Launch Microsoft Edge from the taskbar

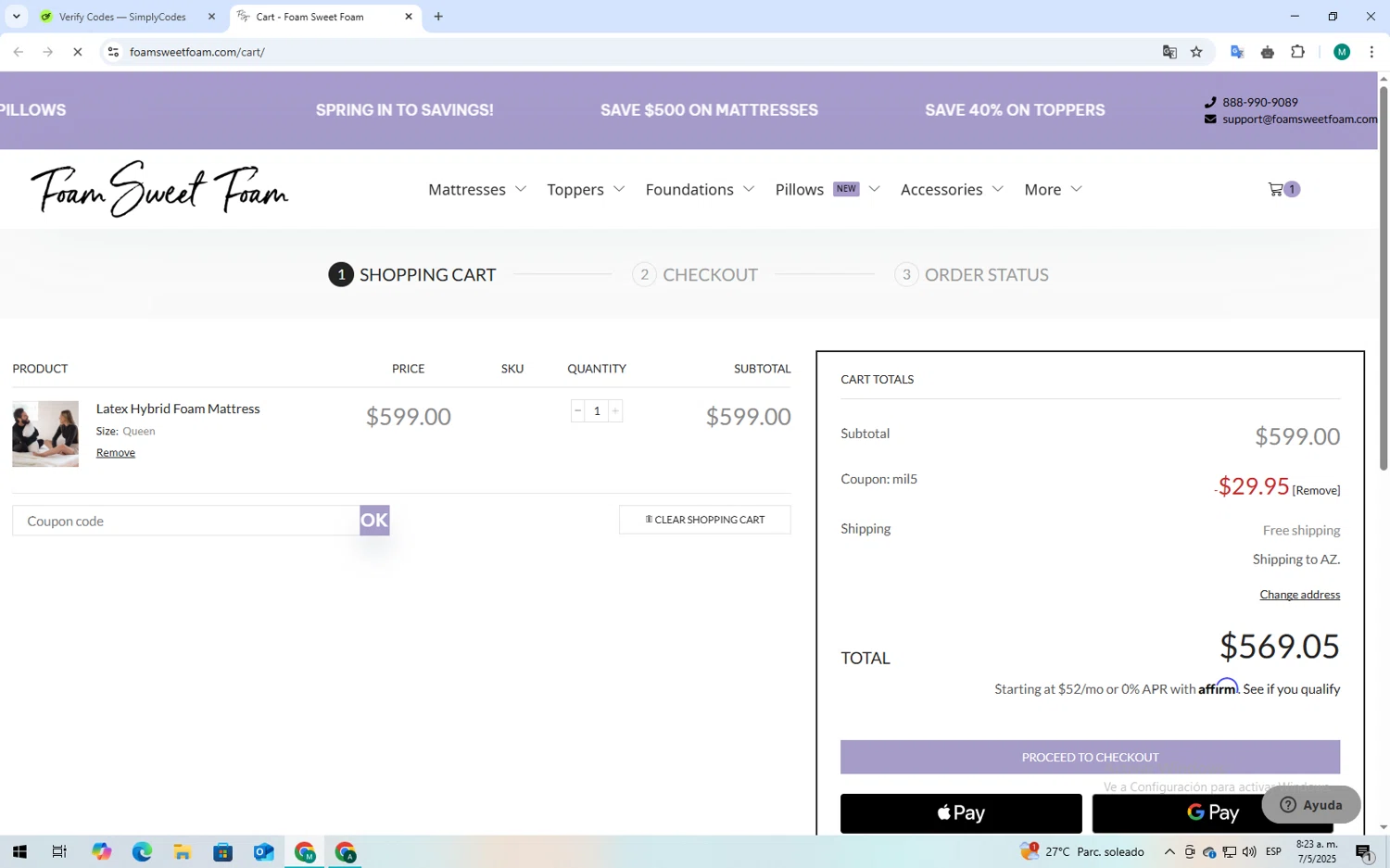142,852
